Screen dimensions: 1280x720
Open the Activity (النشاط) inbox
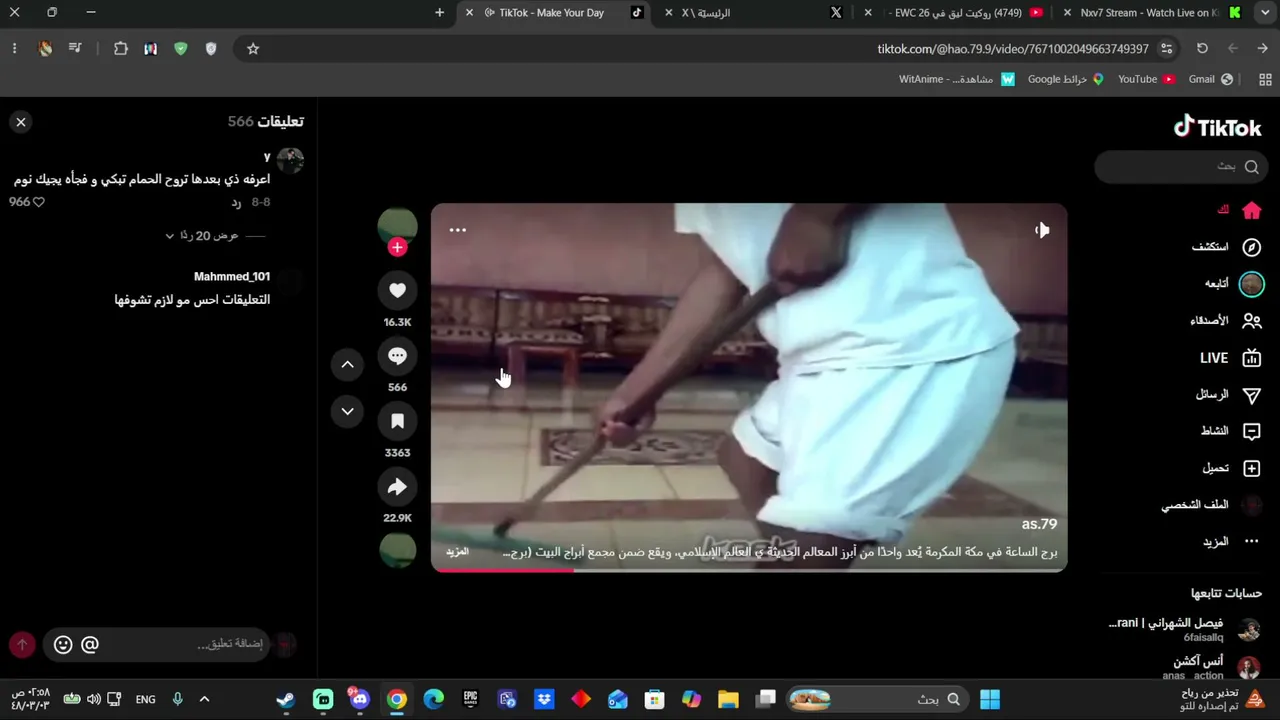1231,431
